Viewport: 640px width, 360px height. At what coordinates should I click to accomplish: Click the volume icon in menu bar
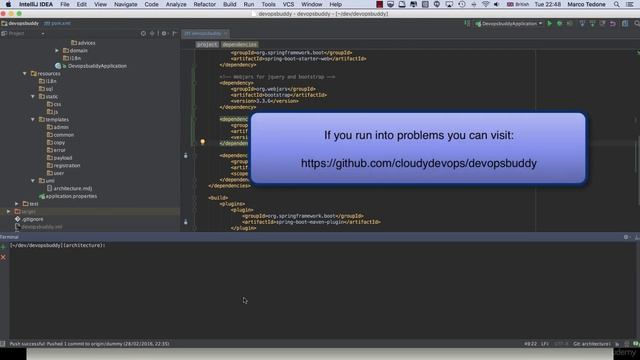tap(496, 4)
